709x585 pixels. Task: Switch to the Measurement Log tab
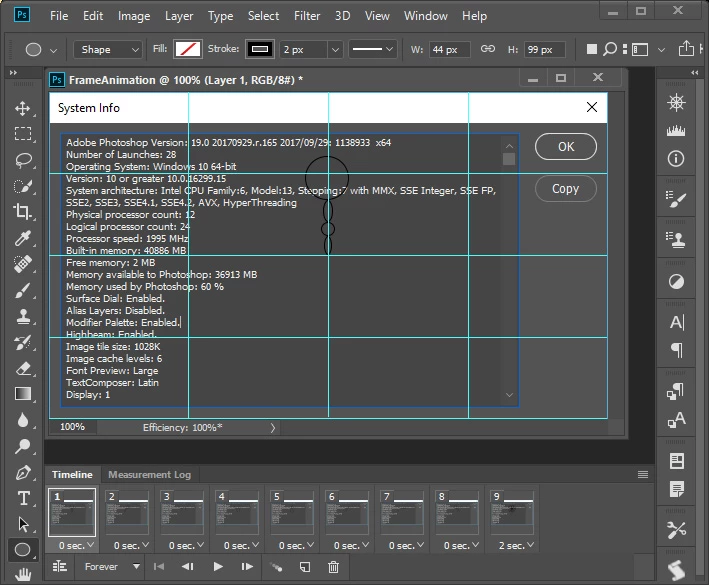150,475
